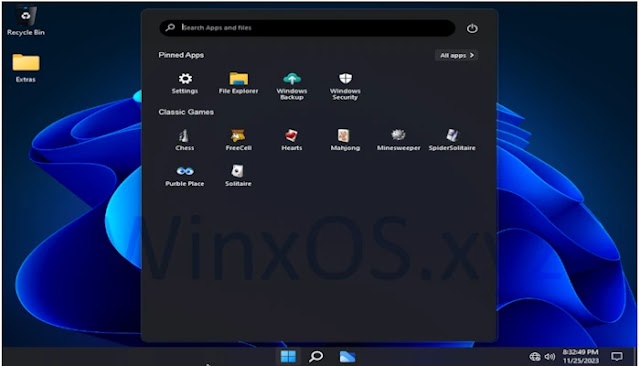Launch File Explorer pinned app

pos(238,83)
